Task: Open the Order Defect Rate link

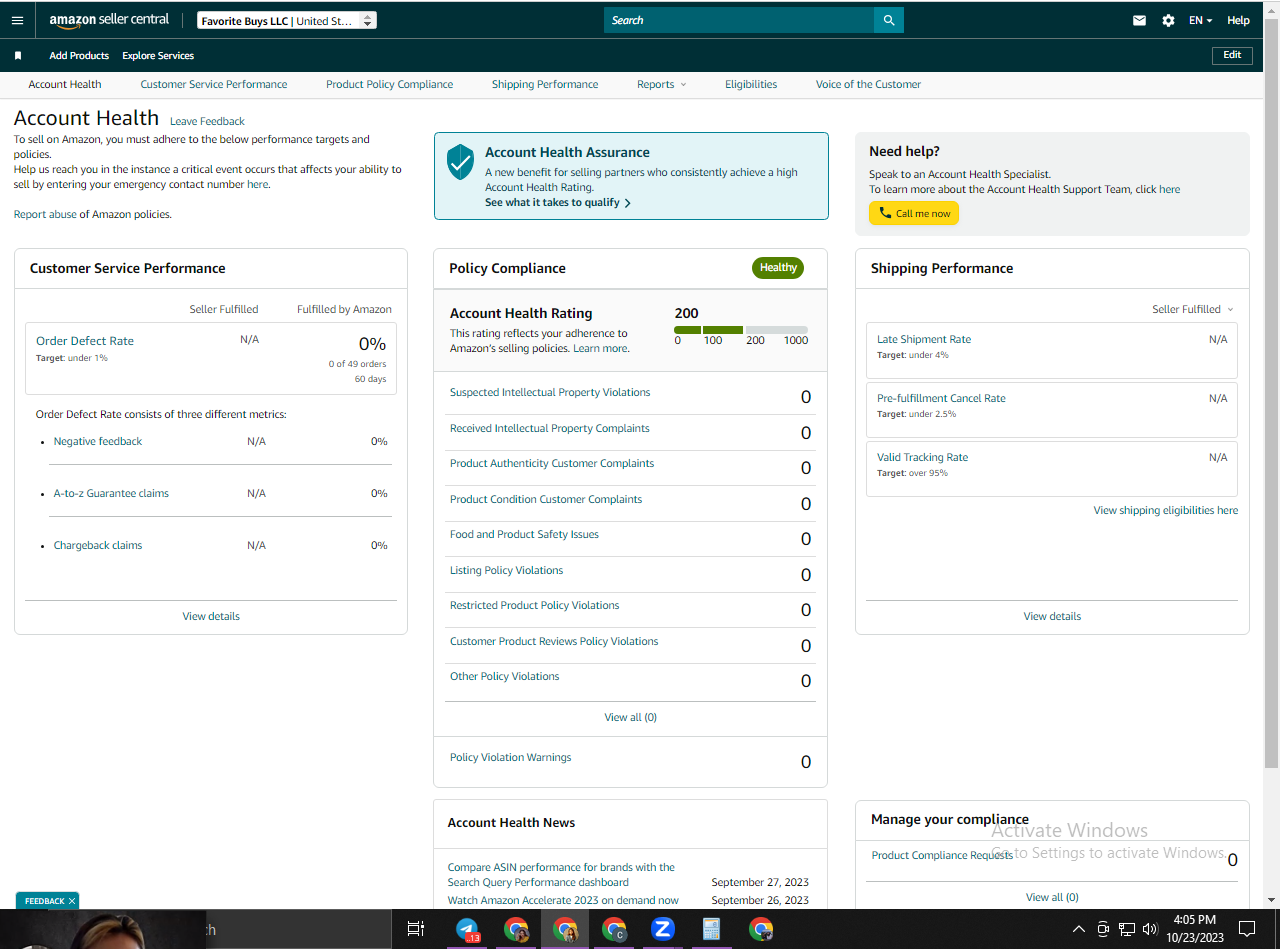Action: [x=85, y=341]
